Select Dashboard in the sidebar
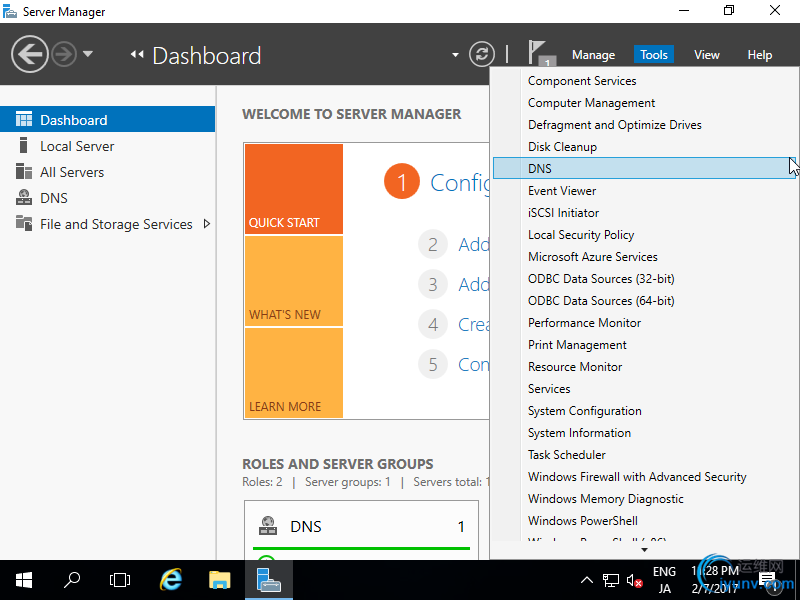Image resolution: width=800 pixels, height=600 pixels. click(107, 119)
